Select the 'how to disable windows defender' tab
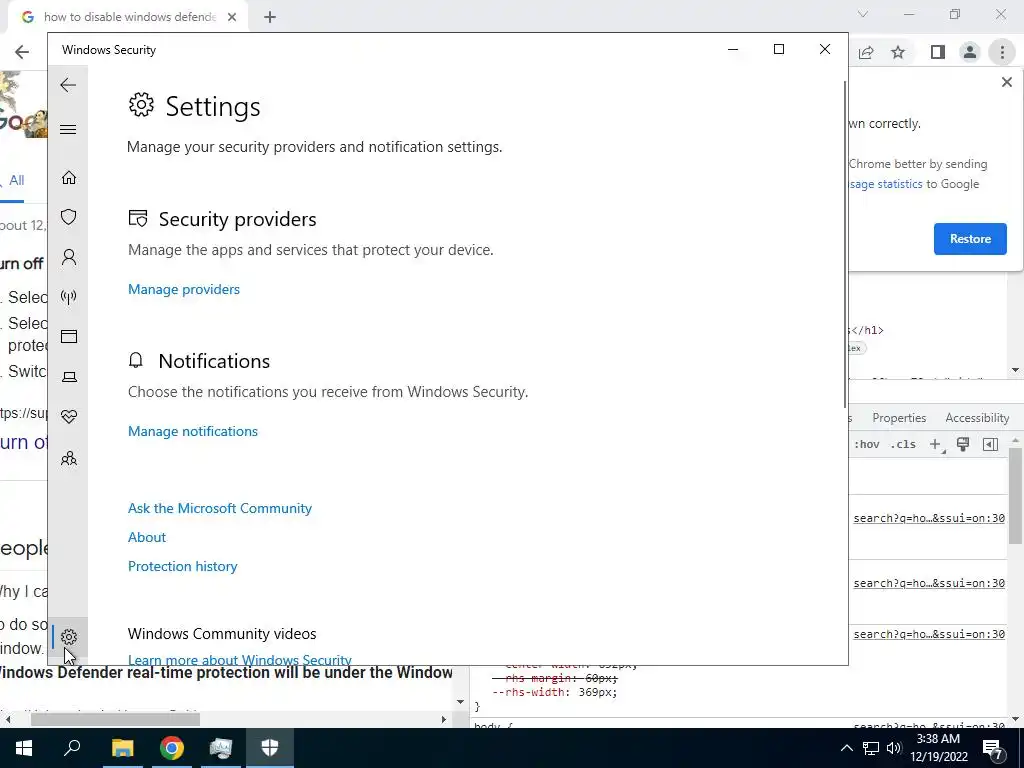This screenshot has width=1024, height=768. [x=128, y=17]
